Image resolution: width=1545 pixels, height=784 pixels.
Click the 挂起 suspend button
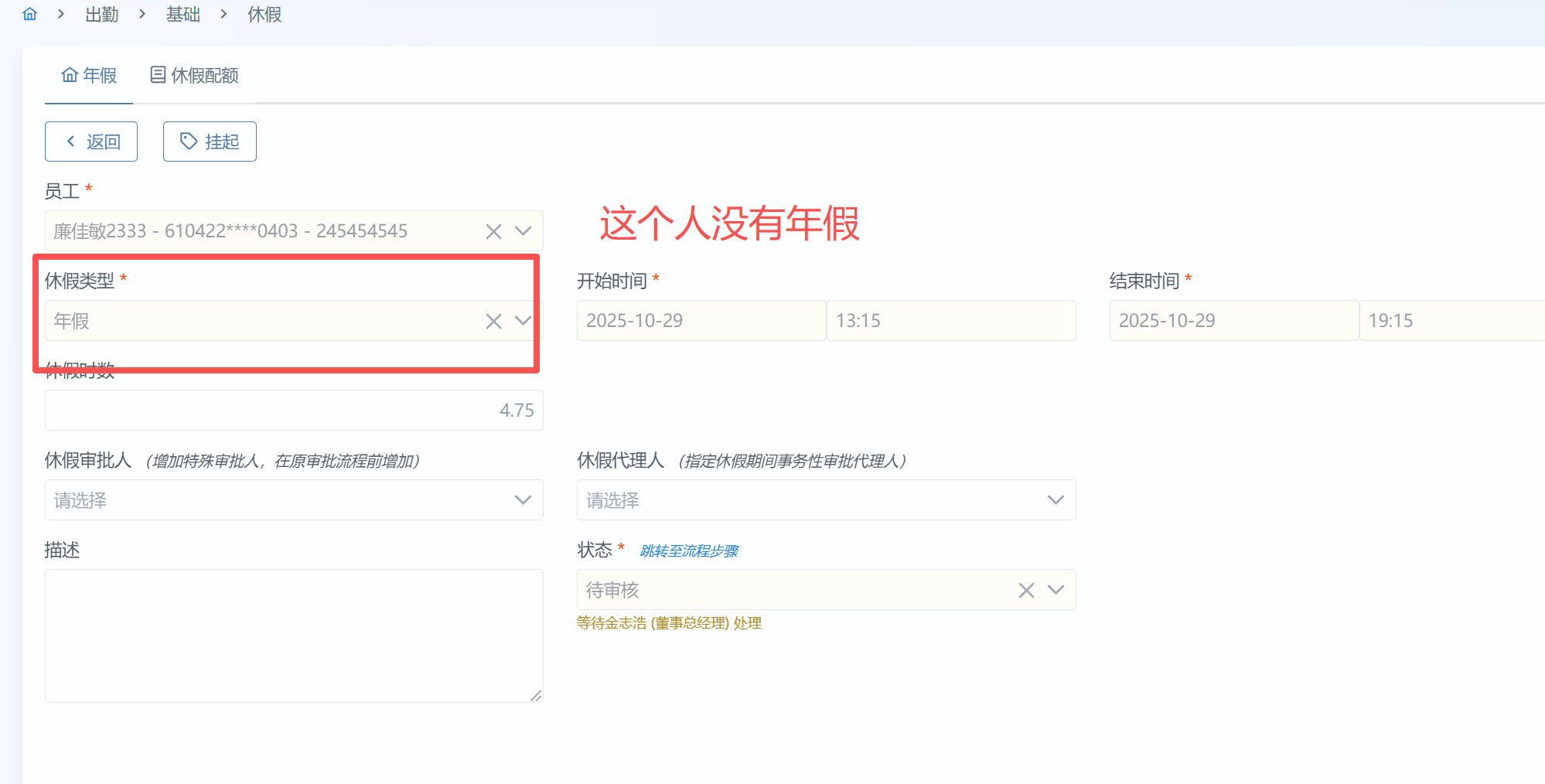[210, 141]
